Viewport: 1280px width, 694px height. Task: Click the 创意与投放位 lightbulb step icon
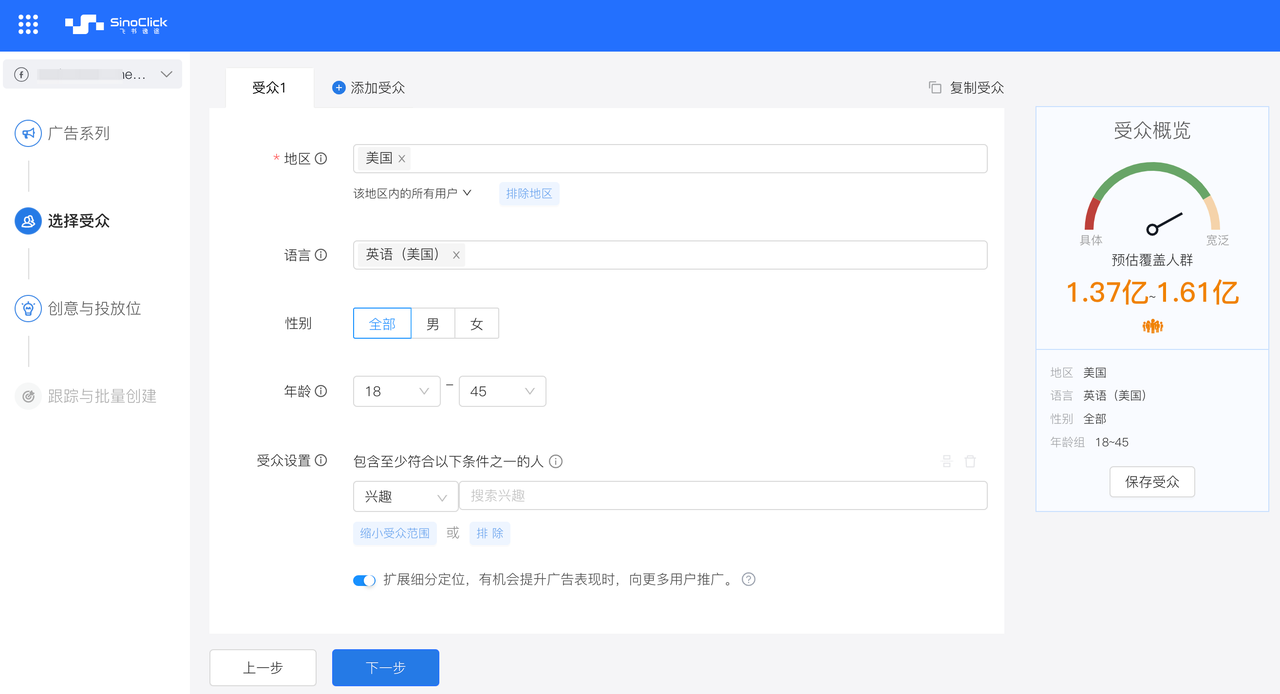point(28,308)
